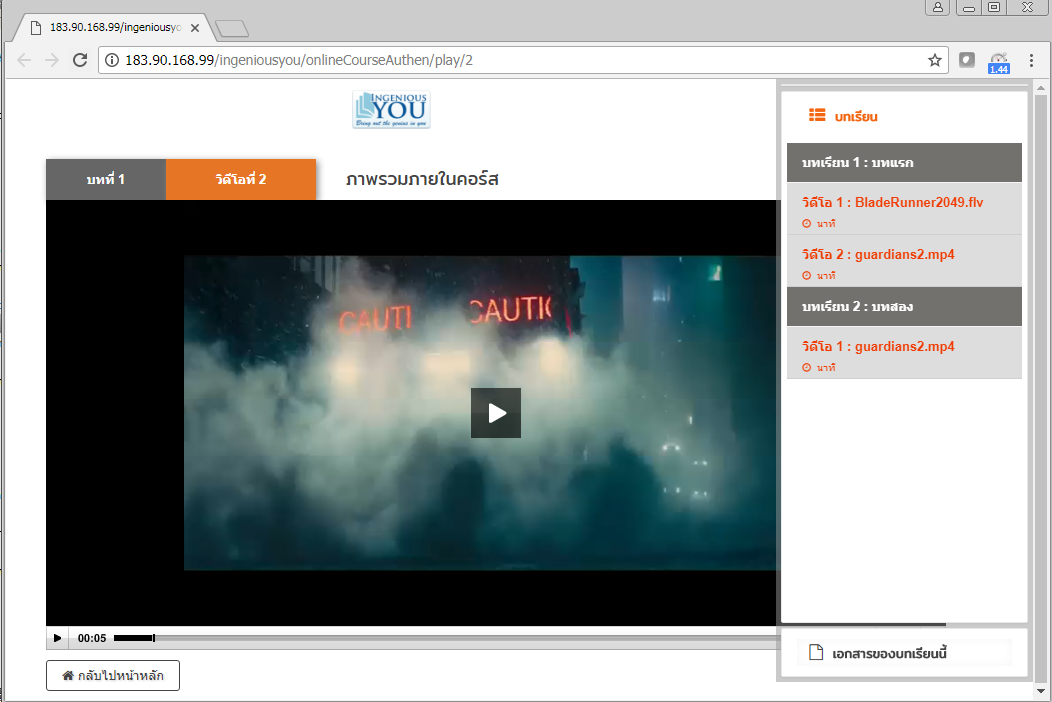Click the page scrollbar down arrow
This screenshot has width=1052, height=702.
pyautogui.click(x=1041, y=691)
